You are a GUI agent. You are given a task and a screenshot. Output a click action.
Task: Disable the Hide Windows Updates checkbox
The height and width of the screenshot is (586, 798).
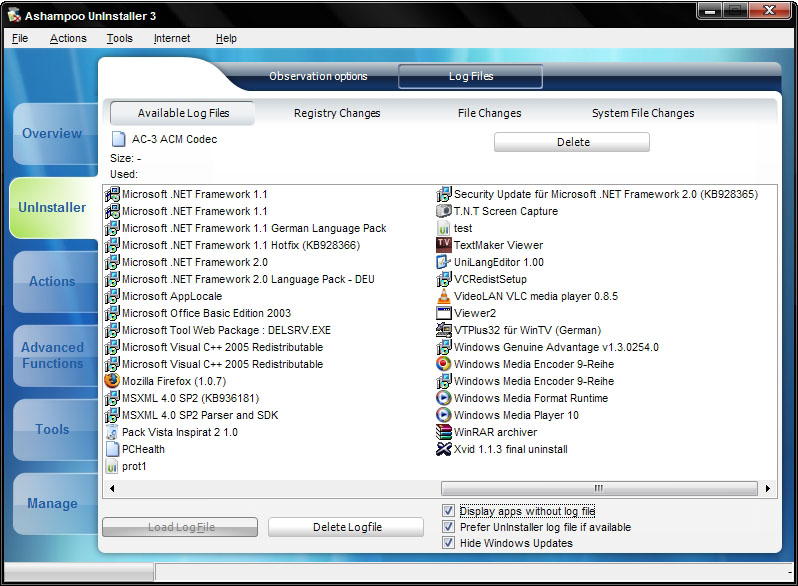pyautogui.click(x=448, y=543)
